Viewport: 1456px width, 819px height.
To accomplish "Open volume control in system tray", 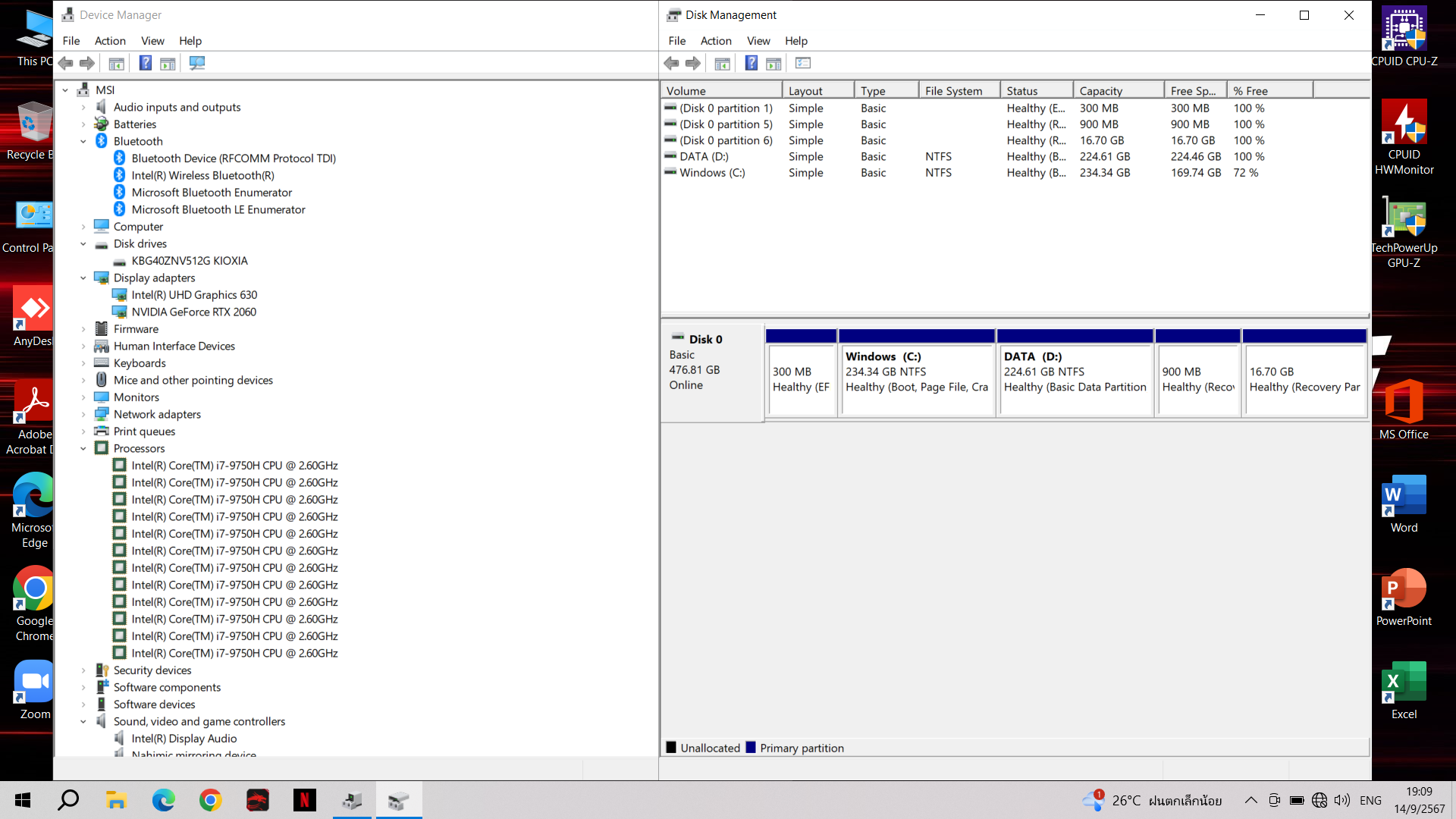I will click(1342, 800).
